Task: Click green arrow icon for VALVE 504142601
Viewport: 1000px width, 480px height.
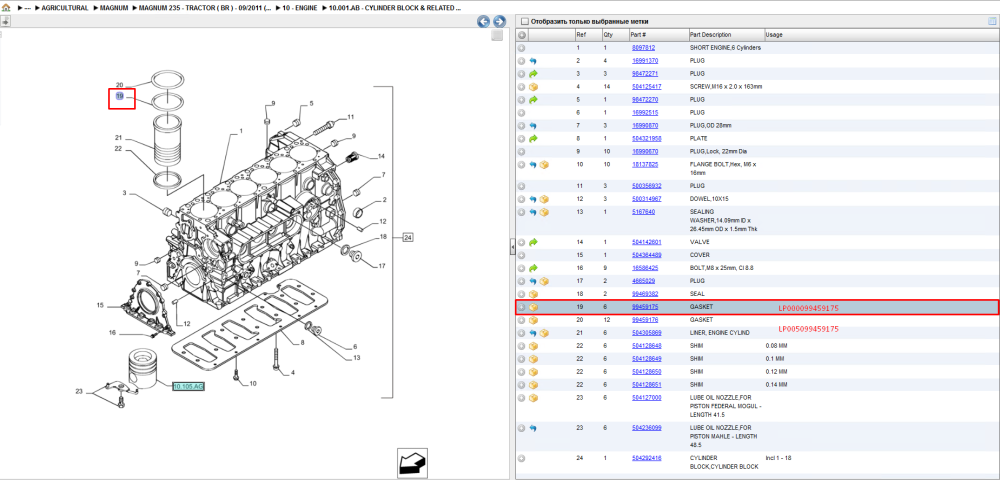Action: tap(533, 242)
